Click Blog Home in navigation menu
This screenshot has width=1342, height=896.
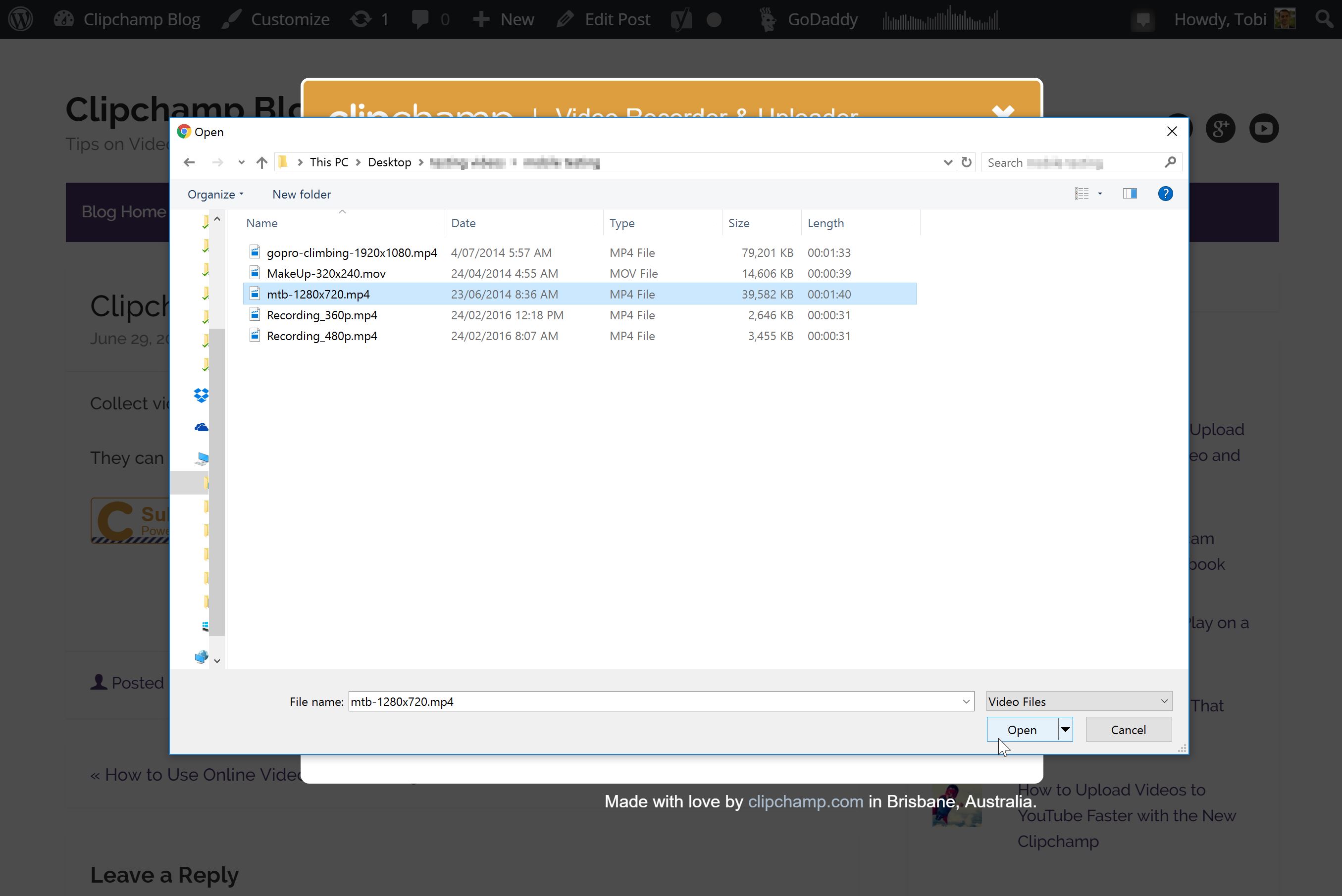(x=123, y=211)
